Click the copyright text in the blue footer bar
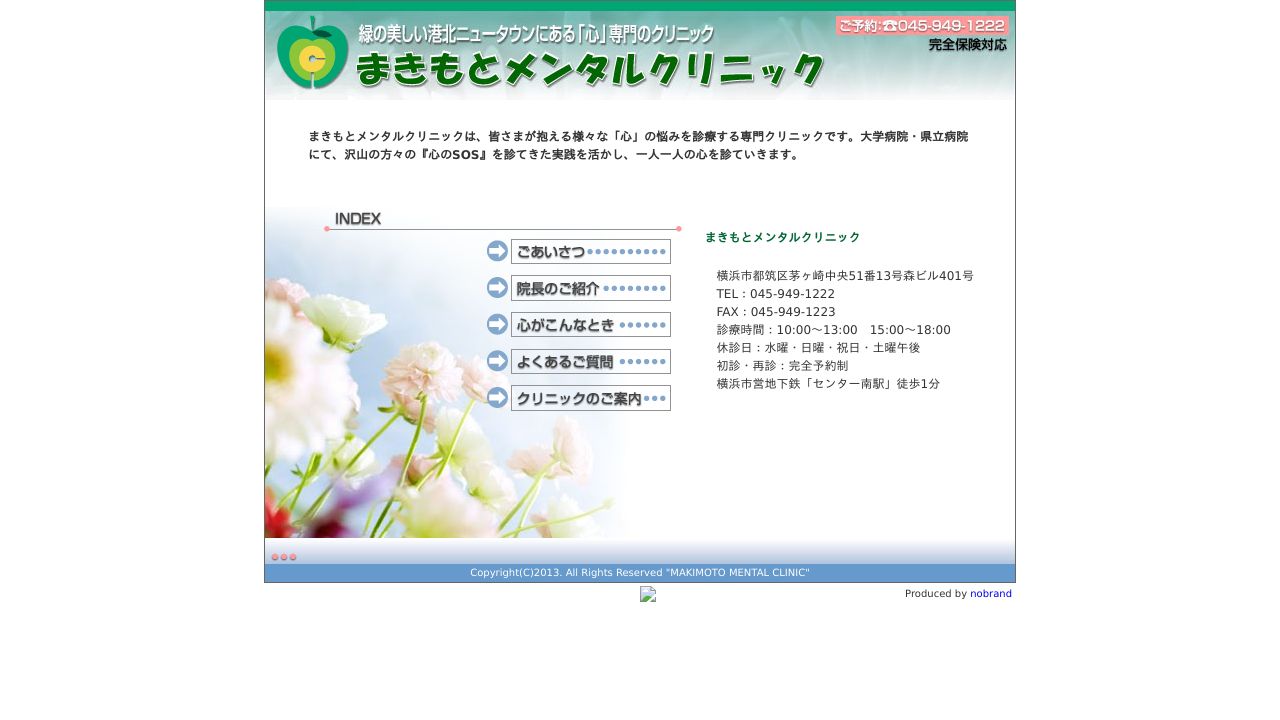Viewport: 1280px width, 720px height. coord(640,573)
